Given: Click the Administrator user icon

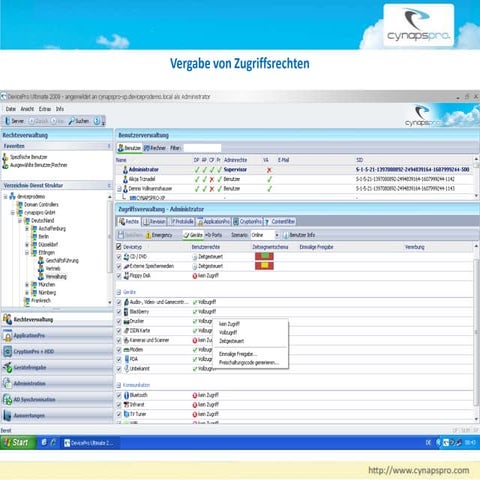Looking at the screenshot, I should pyautogui.click(x=125, y=169).
